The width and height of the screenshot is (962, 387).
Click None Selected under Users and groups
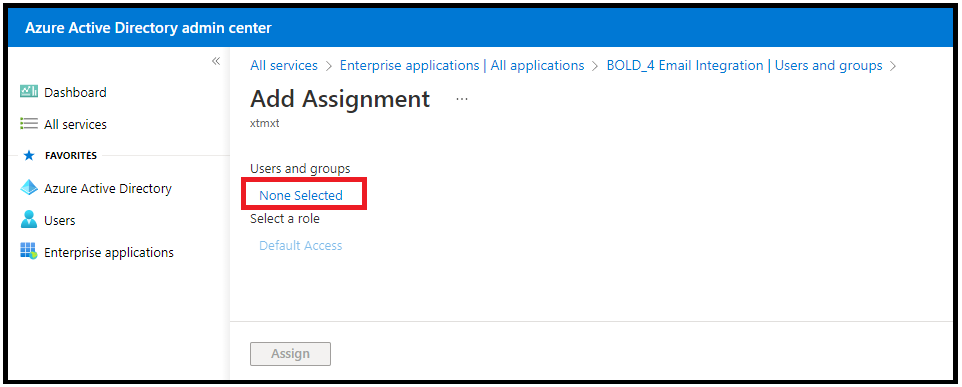point(301,196)
